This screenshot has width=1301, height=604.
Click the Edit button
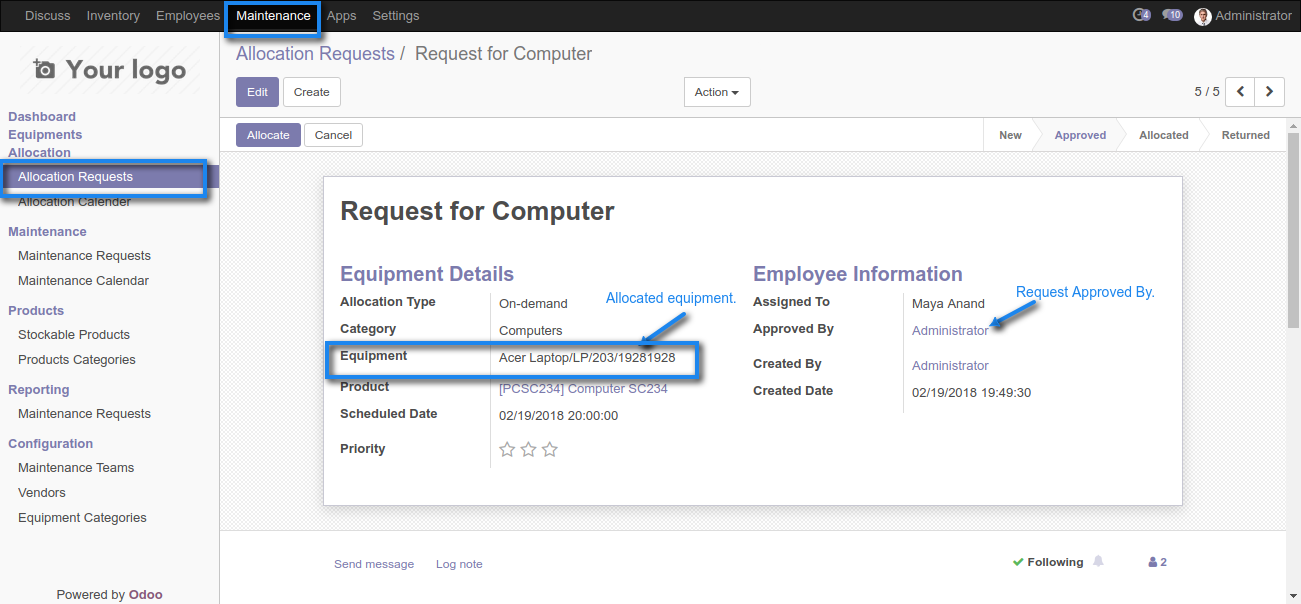[257, 92]
